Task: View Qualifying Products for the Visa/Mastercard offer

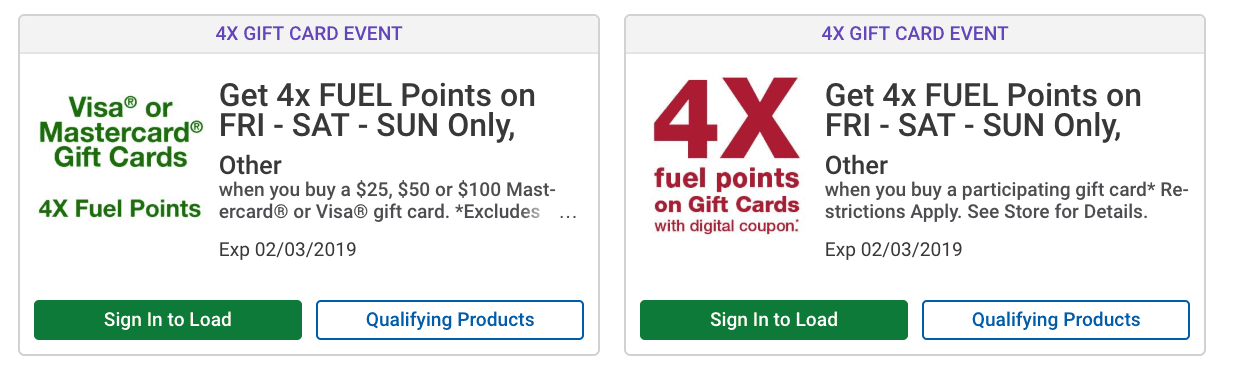Action: tap(450, 320)
